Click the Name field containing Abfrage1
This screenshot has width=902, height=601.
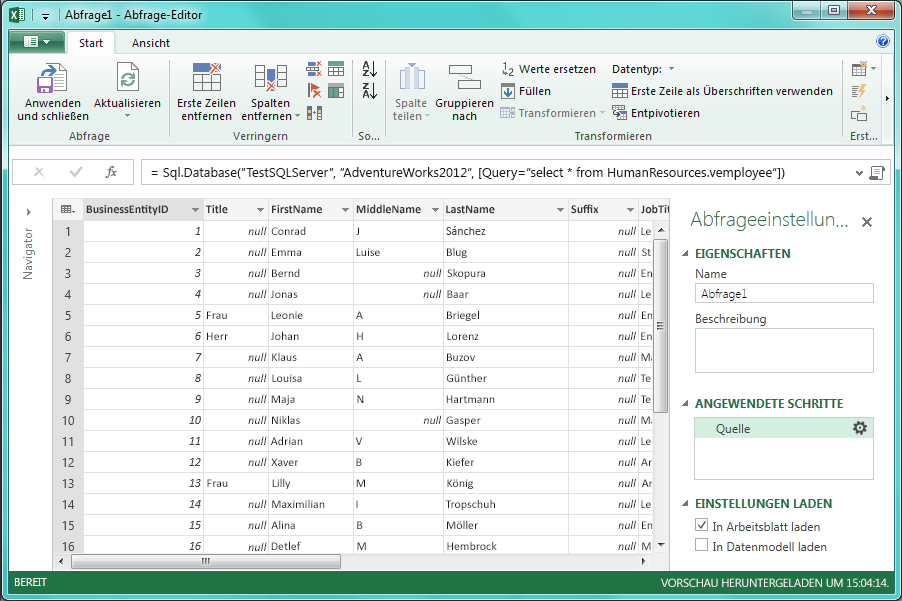coord(783,293)
